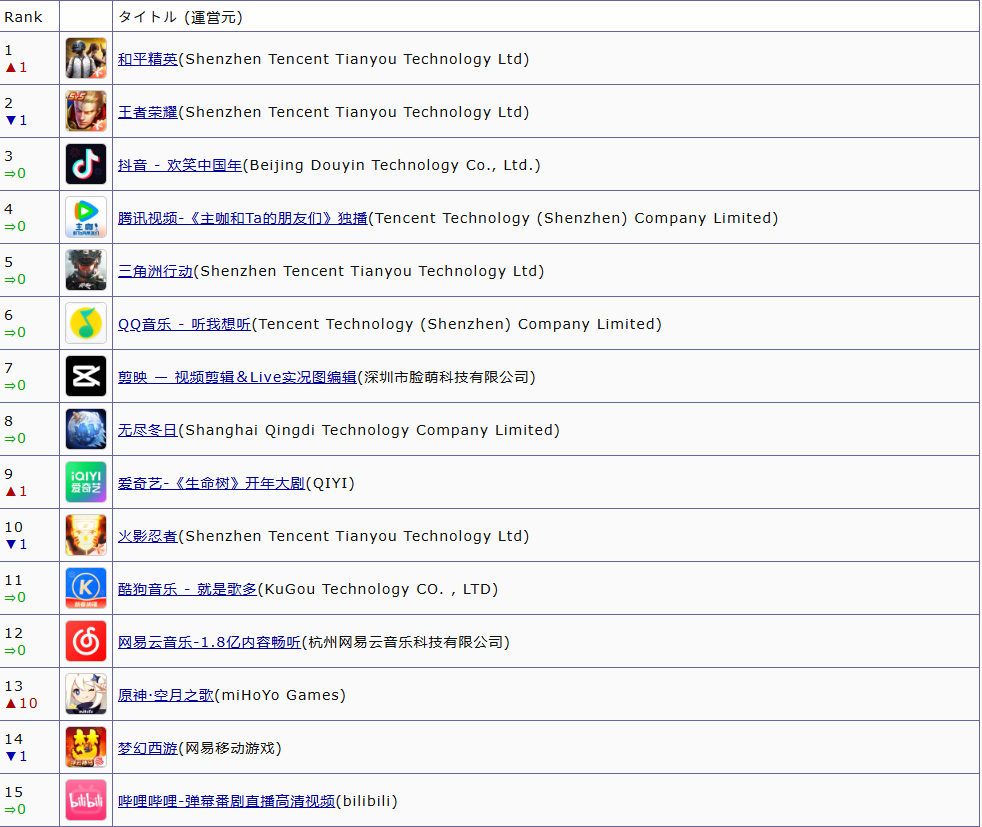
Task: Click the 酷狗音乐 blue K icon
Action: pos(86,588)
